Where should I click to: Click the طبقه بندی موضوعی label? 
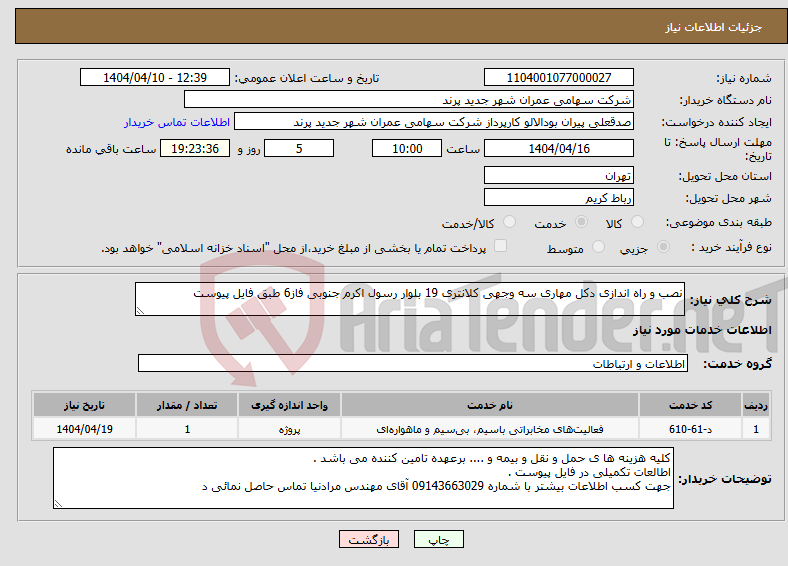[719, 222]
